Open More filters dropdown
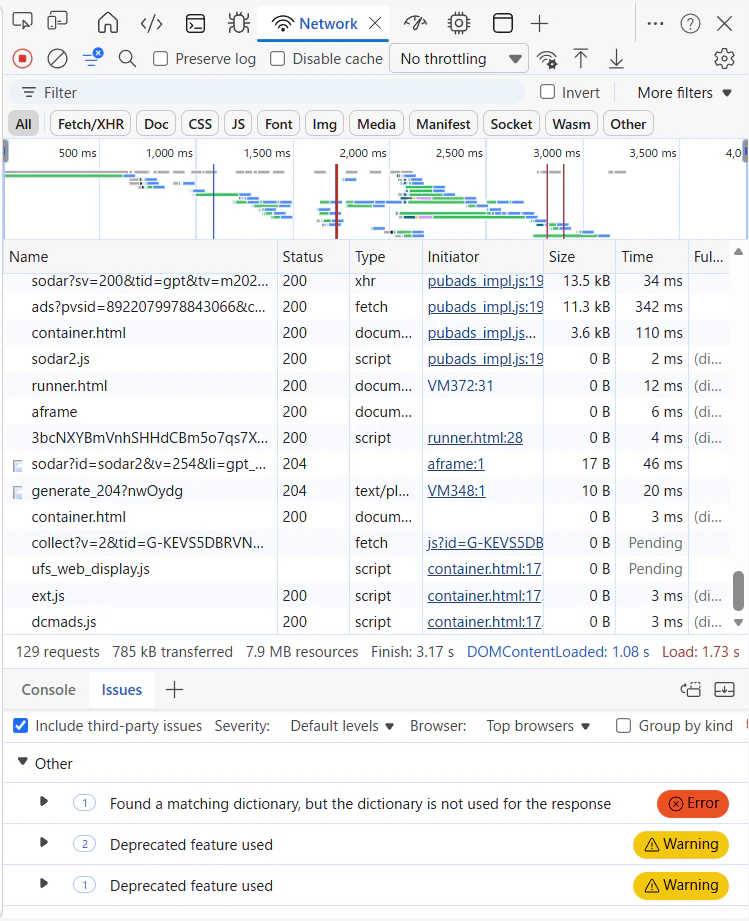Image resolution: width=749 pixels, height=921 pixels. pos(684,93)
